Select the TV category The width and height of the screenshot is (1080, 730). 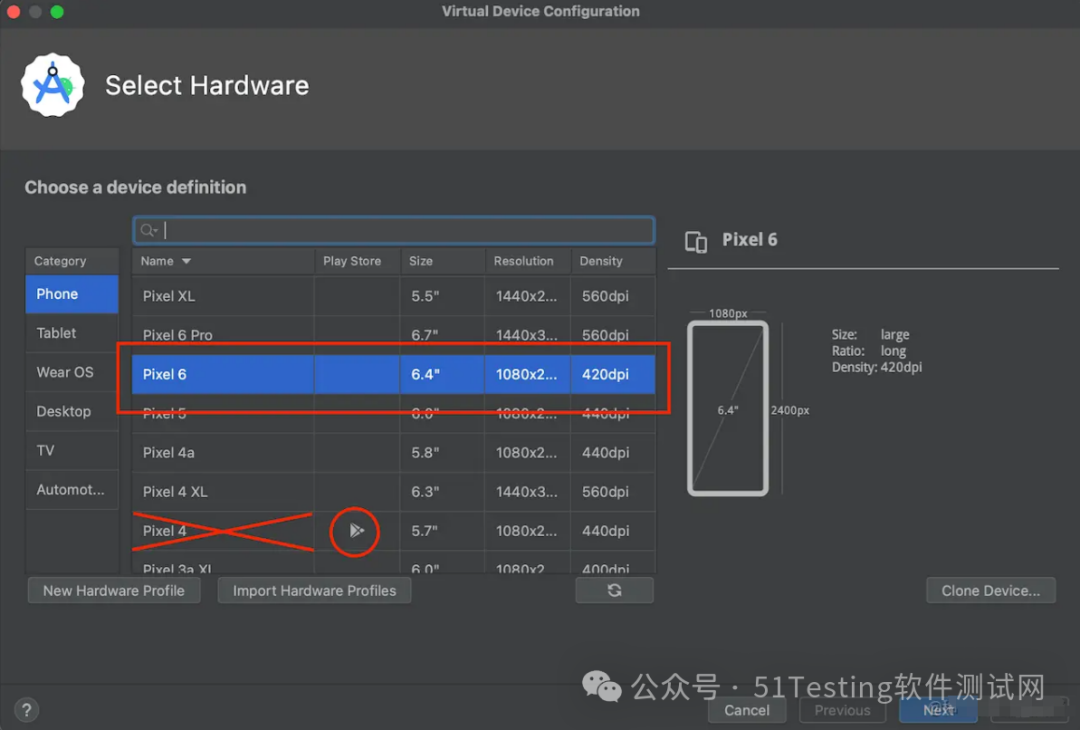click(72, 450)
